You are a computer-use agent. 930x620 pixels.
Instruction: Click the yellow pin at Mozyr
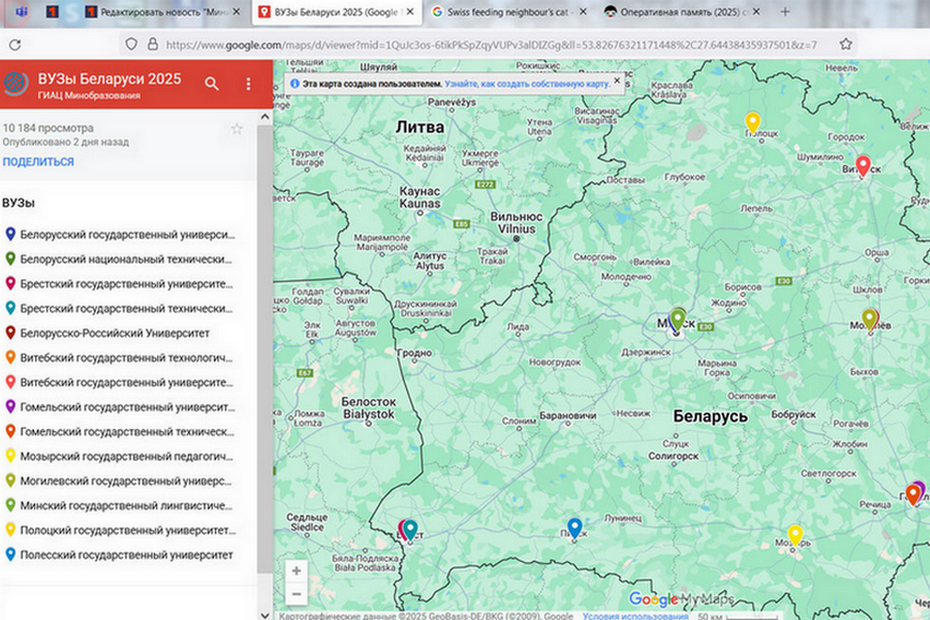coord(795,535)
